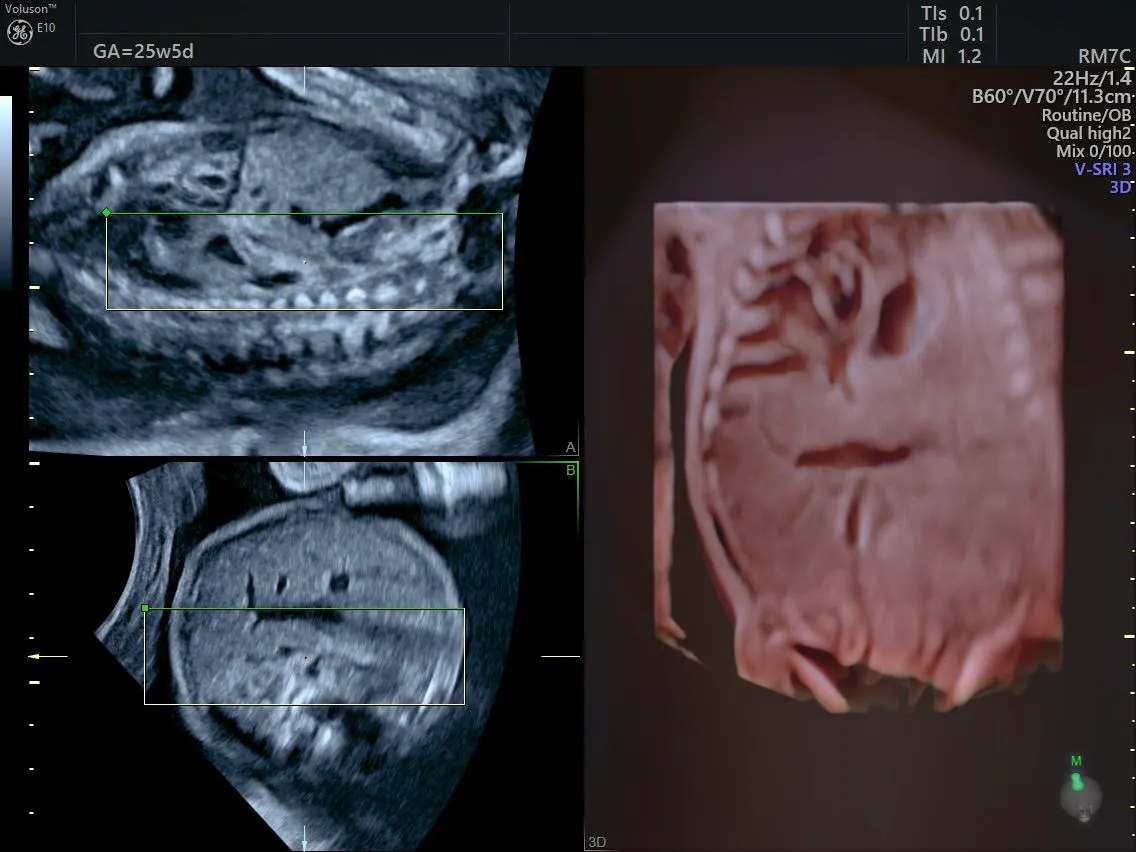Viewport: 1136px width, 852px height.
Task: Click the yellow arrow marker left of plane B
Action: [x=48, y=656]
